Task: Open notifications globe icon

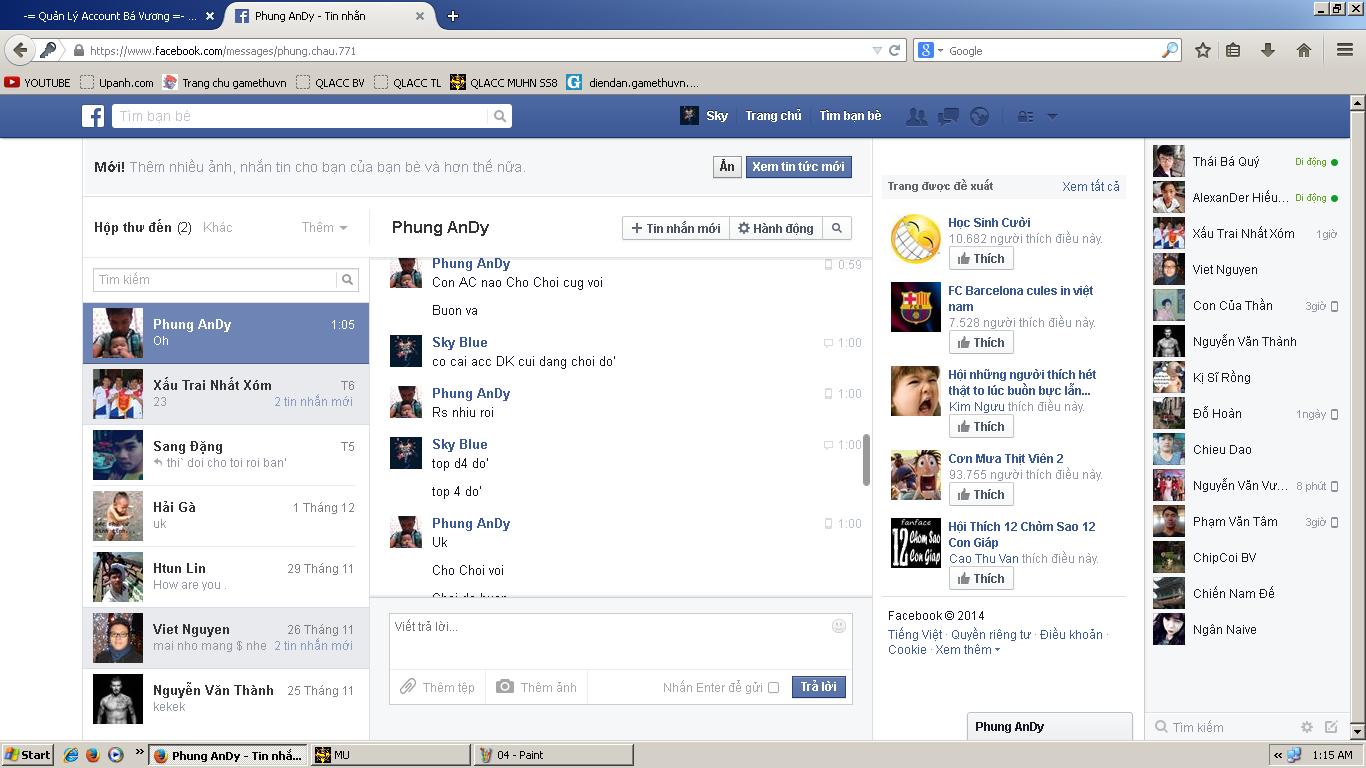Action: [x=980, y=116]
